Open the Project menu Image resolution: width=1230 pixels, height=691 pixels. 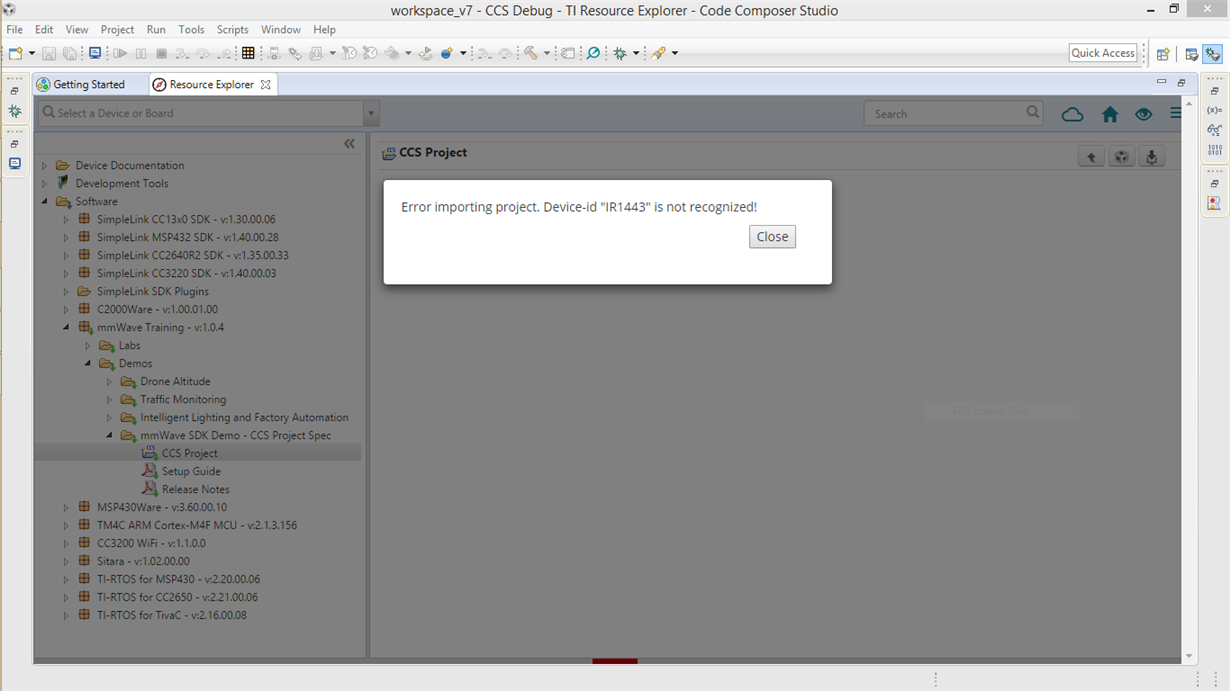117,30
